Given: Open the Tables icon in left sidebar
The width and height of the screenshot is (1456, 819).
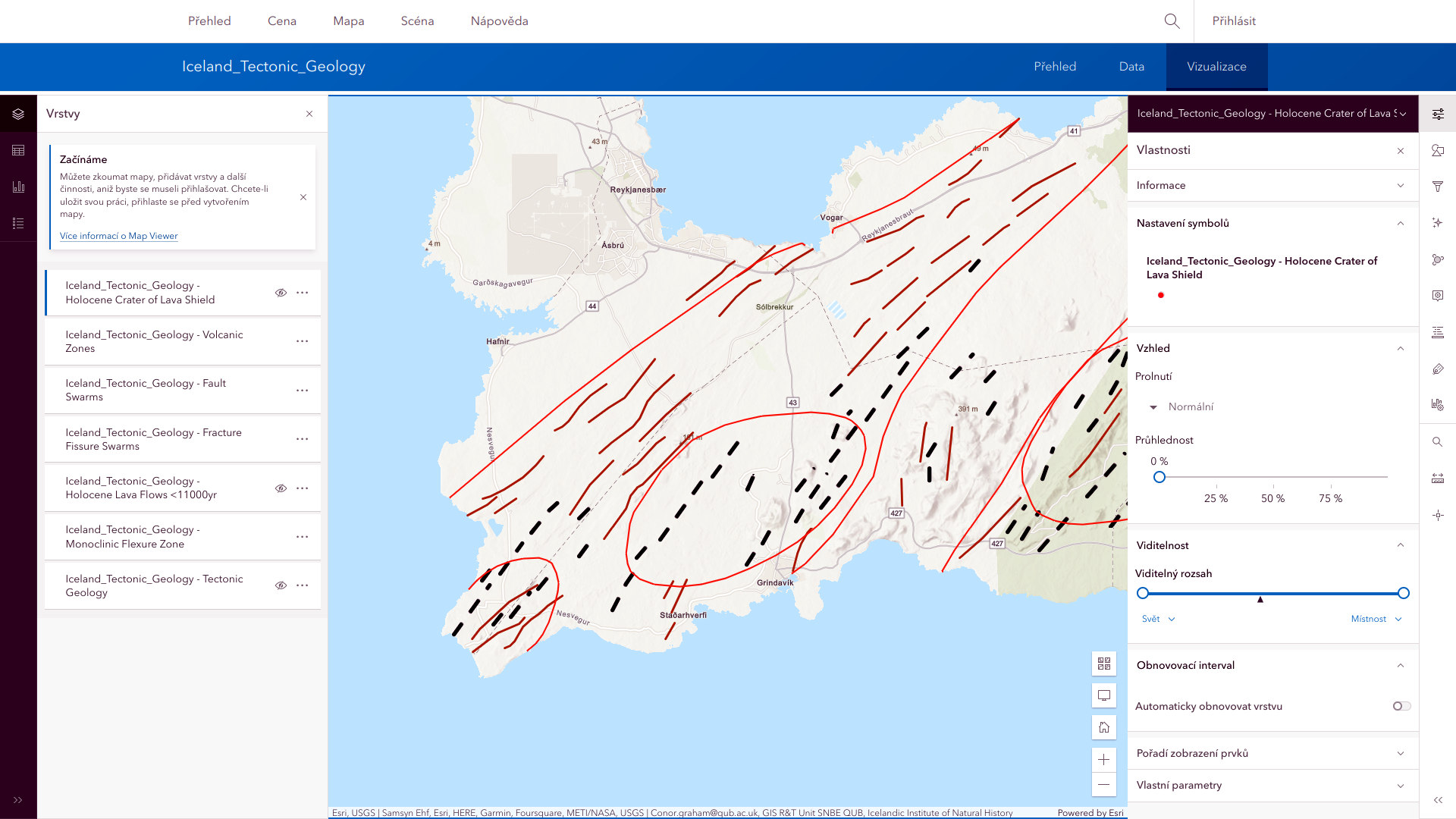Looking at the screenshot, I should pos(18,150).
